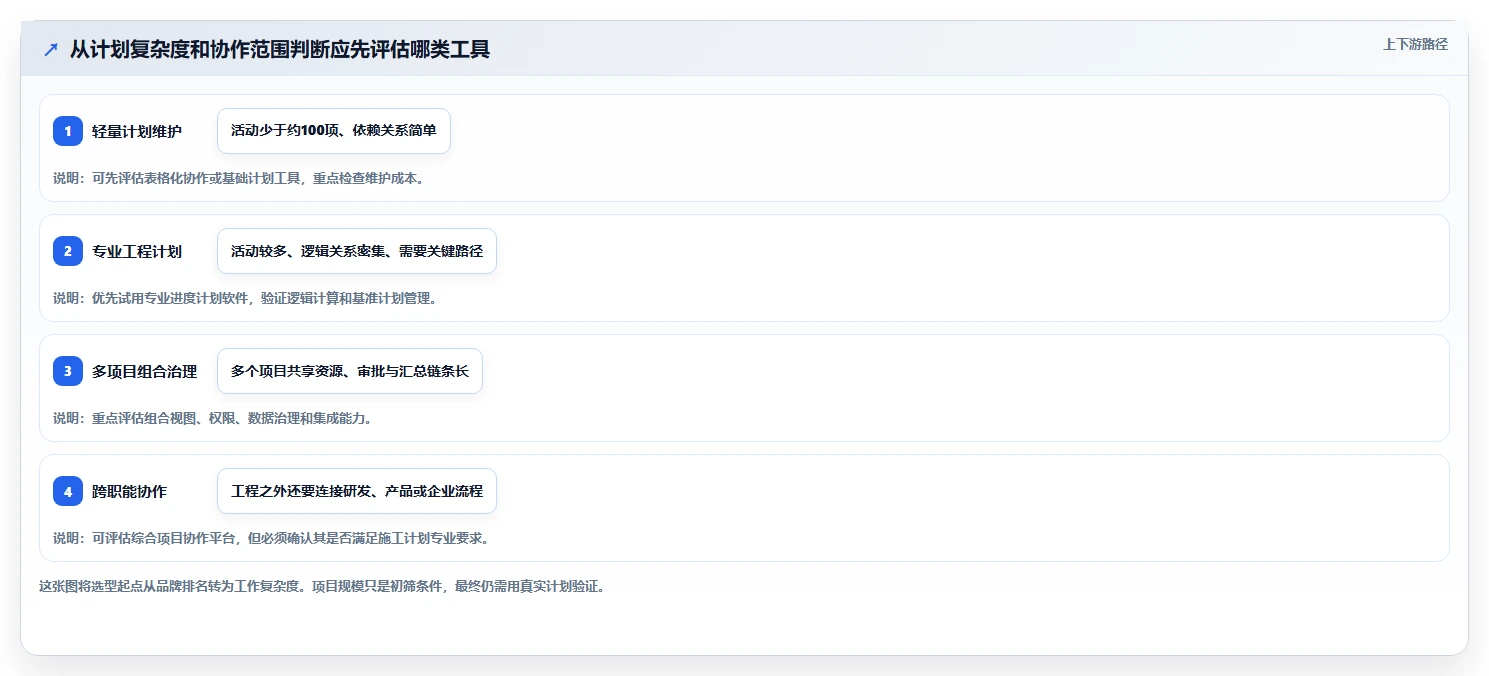Select the 工程之外还要连接研发、产品或企业流程 chip
Screen dimensions: 1489x676
click(357, 491)
